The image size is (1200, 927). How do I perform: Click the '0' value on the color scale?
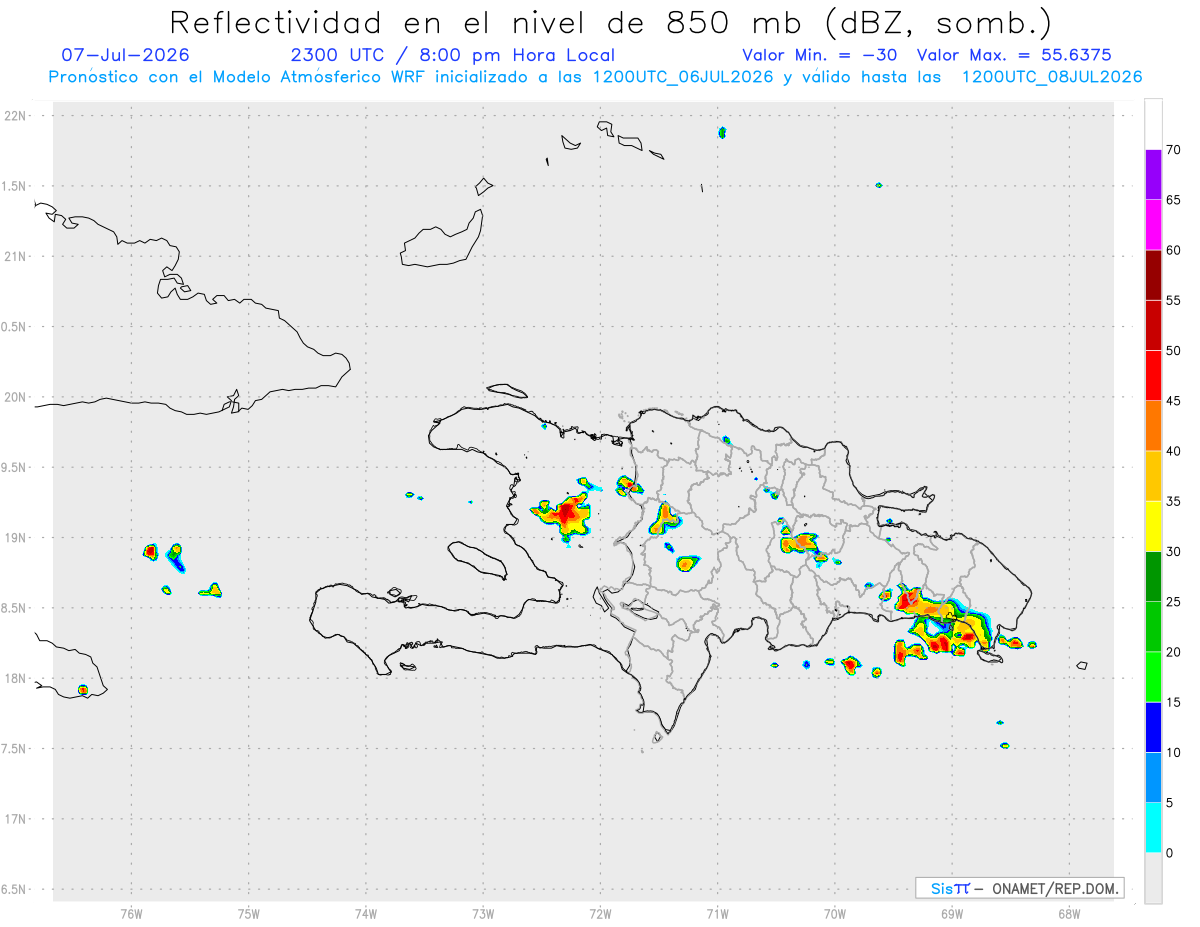(x=1170, y=853)
